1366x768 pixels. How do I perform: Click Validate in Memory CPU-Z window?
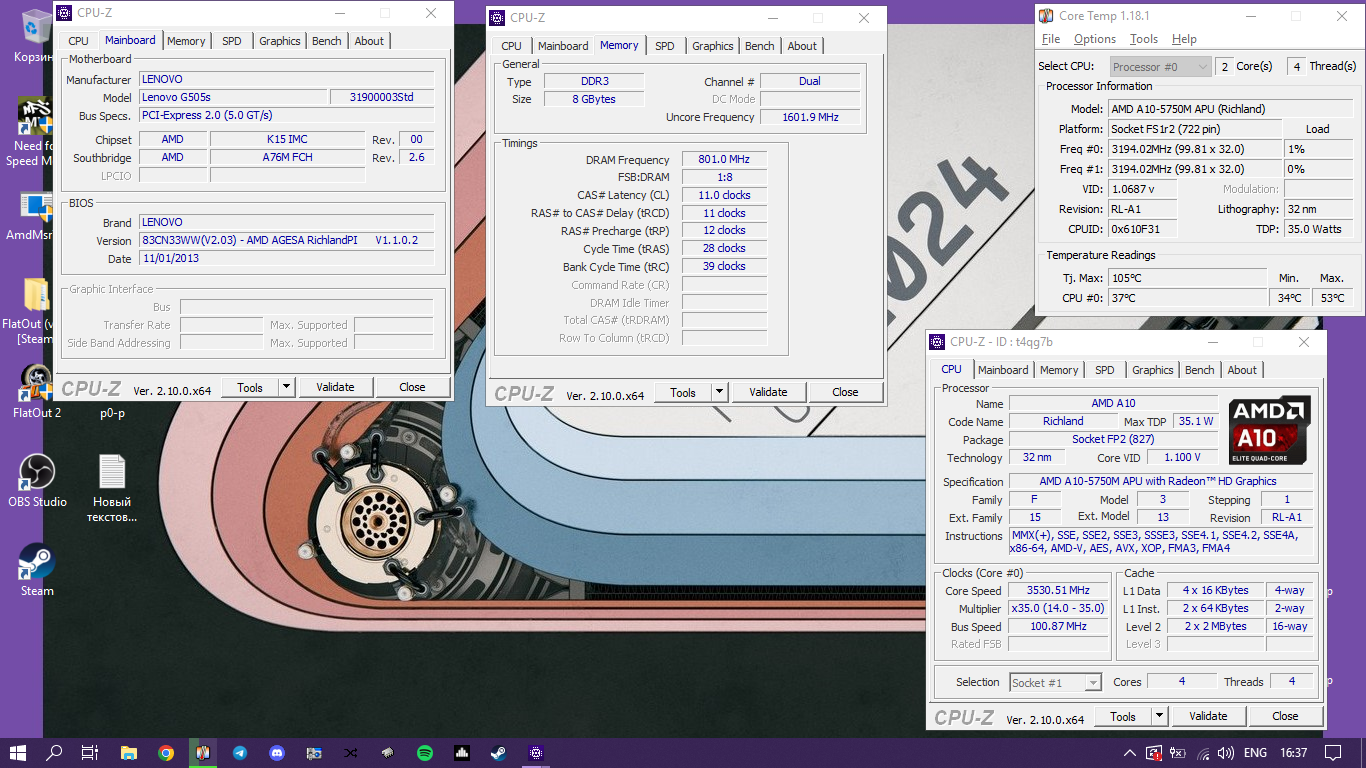coord(768,392)
